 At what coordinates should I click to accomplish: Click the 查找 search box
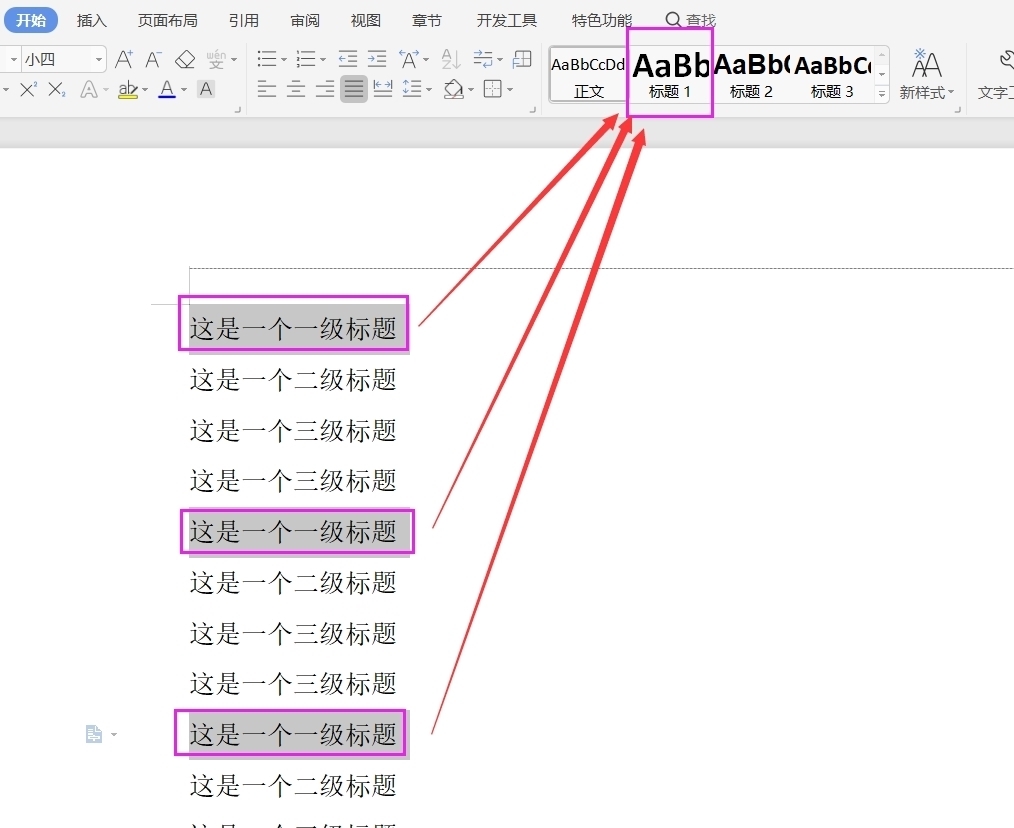[691, 20]
